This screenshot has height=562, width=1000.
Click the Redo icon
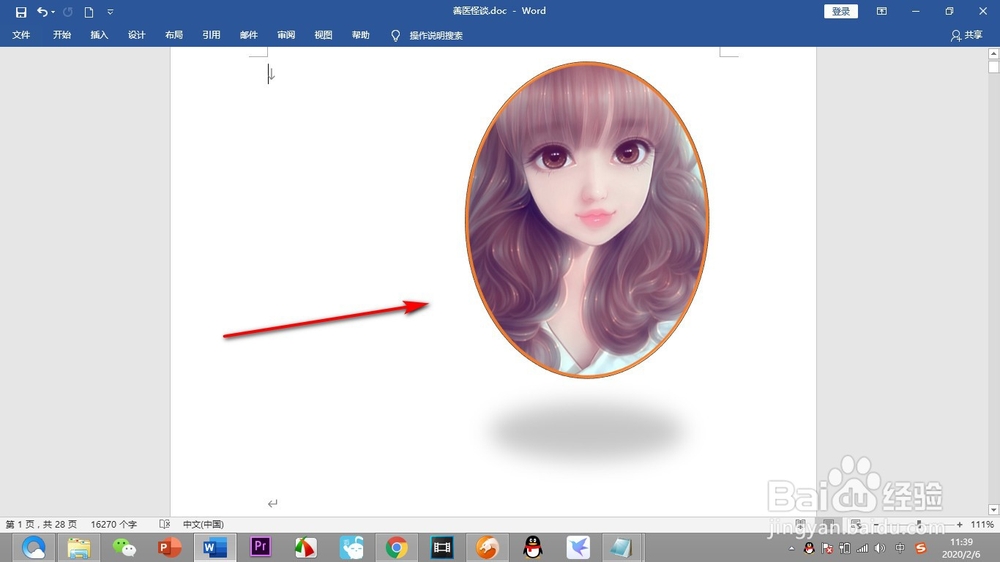pyautogui.click(x=68, y=11)
